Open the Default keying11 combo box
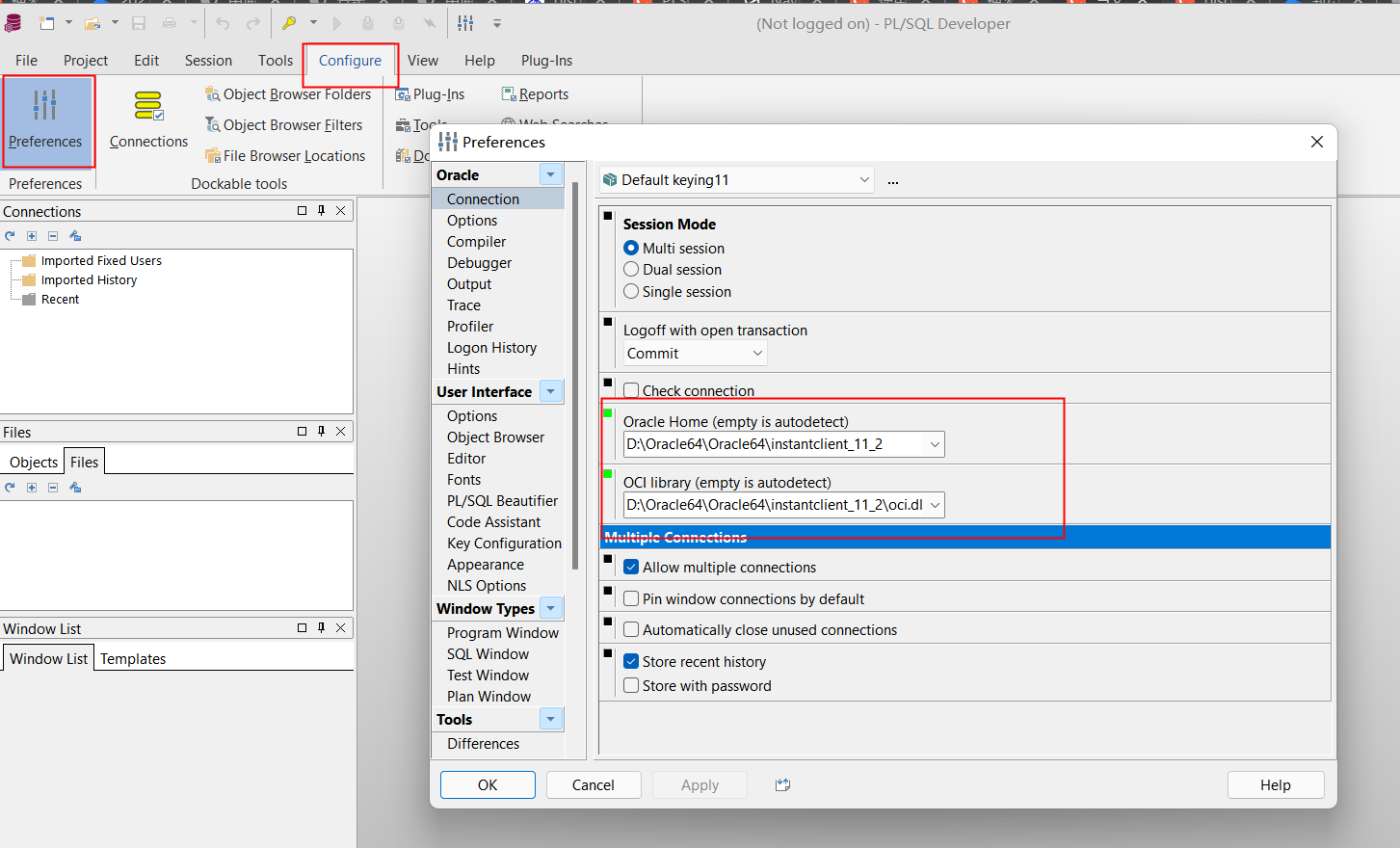This screenshot has height=848, width=1400. tap(865, 180)
